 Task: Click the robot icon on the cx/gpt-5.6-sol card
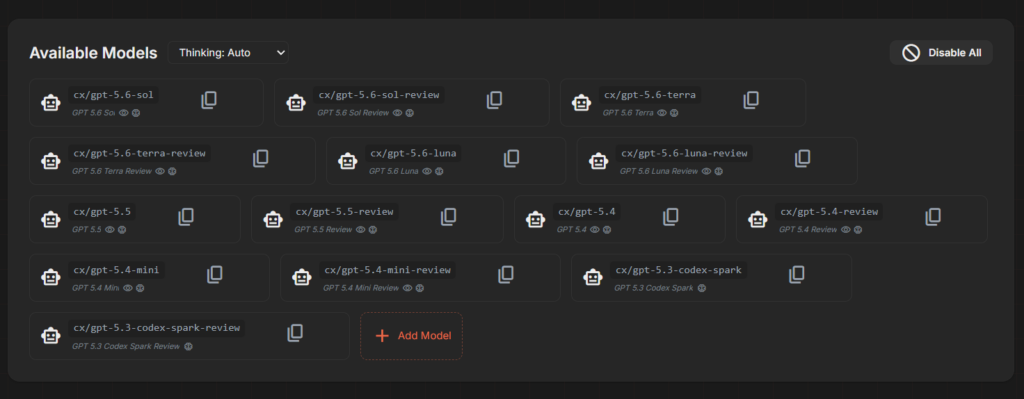[x=51, y=103]
